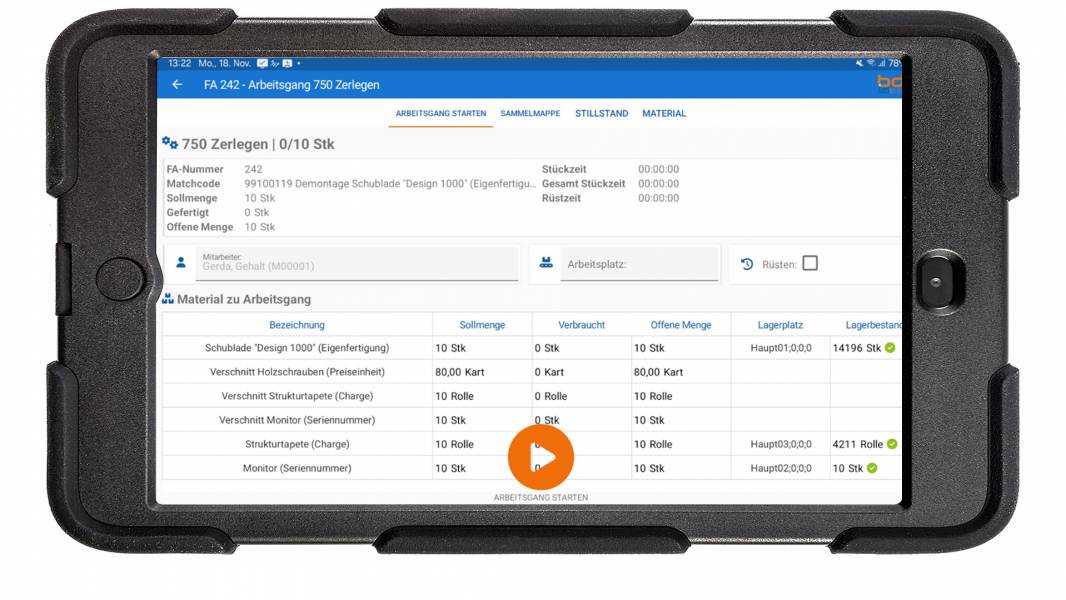Click the Arbeitsplatz workstation icon
The width and height of the screenshot is (1066, 600).
(x=546, y=264)
